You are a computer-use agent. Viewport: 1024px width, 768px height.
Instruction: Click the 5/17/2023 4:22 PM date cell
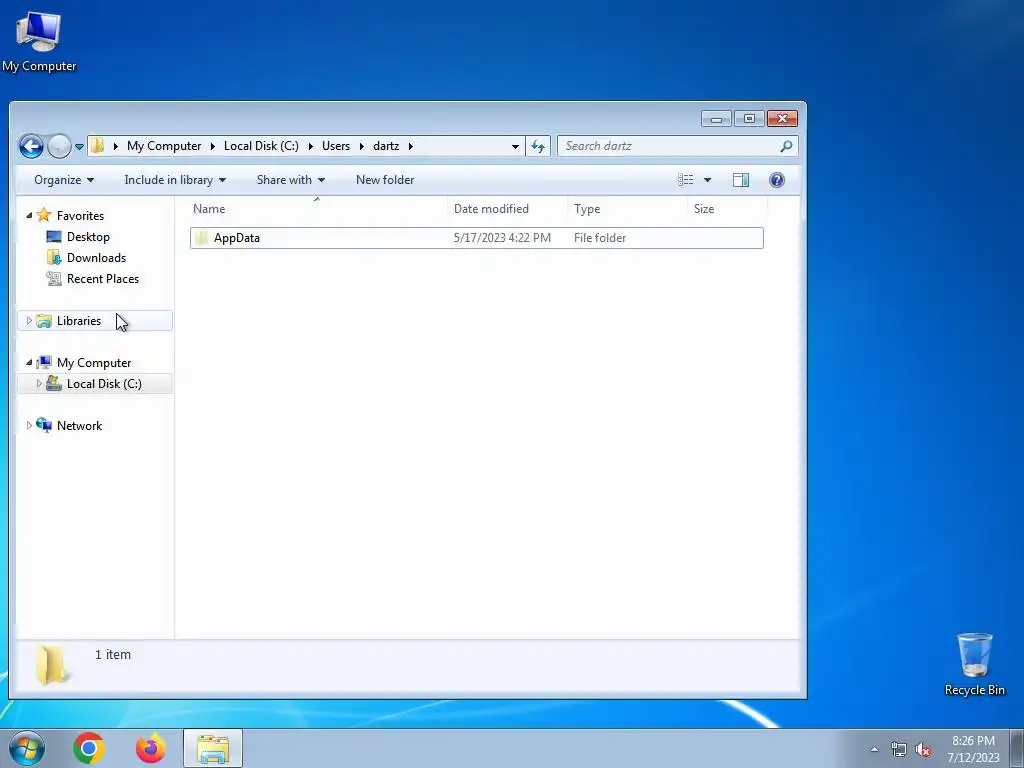502,238
